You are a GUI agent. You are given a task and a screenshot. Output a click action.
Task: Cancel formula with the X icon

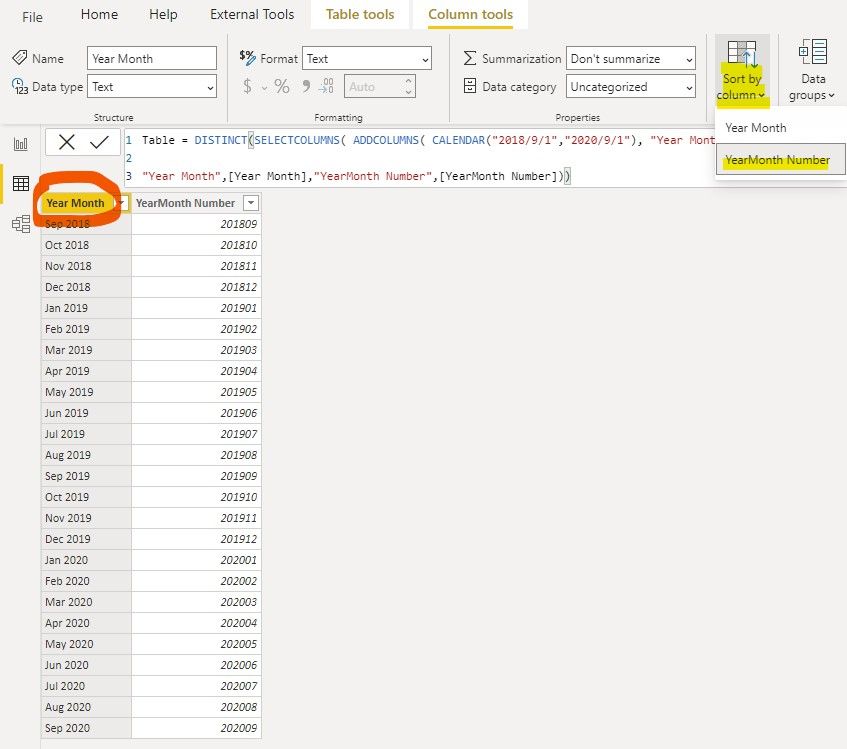pos(66,142)
